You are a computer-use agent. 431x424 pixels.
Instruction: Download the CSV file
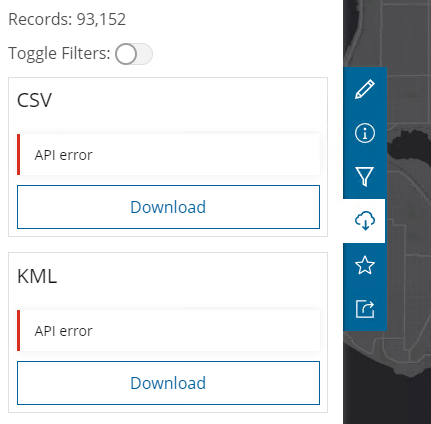coord(168,207)
